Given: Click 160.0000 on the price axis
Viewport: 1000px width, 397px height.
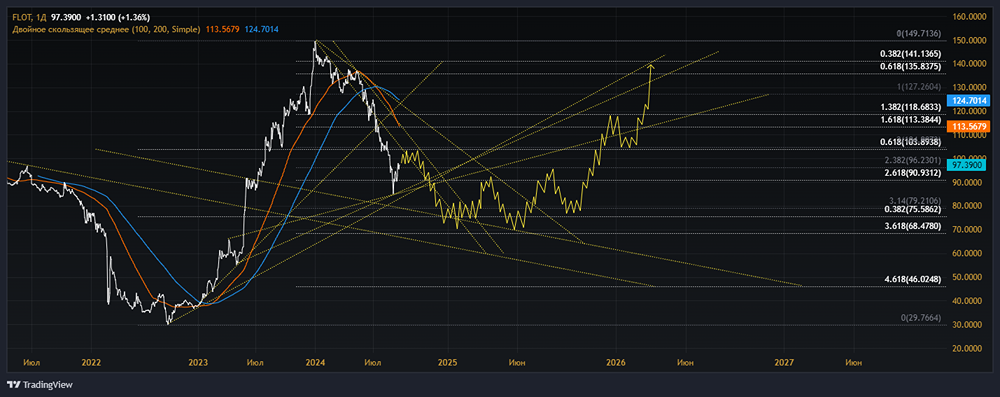Looking at the screenshot, I should click(969, 17).
